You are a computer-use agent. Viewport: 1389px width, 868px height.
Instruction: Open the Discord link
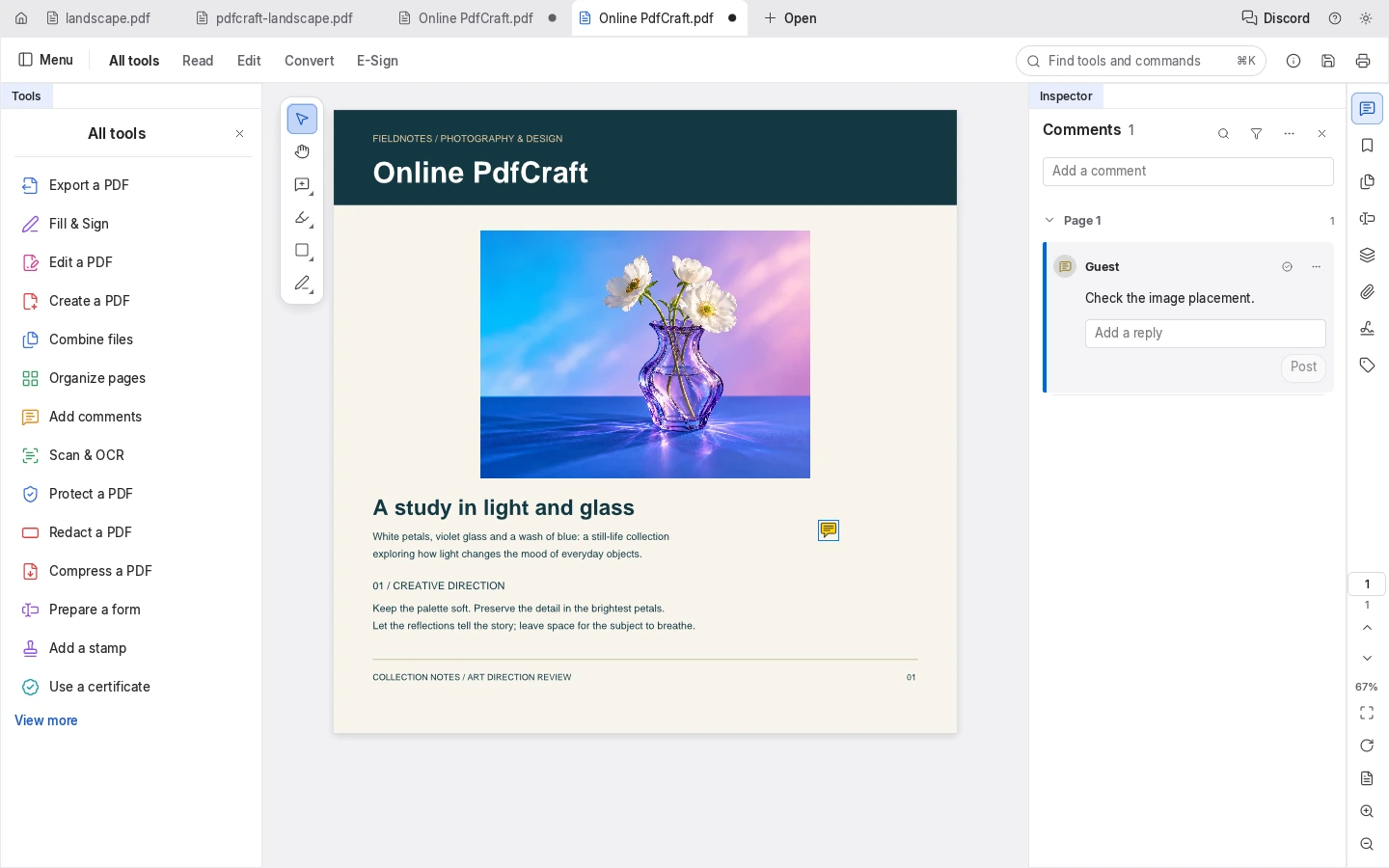(1275, 18)
